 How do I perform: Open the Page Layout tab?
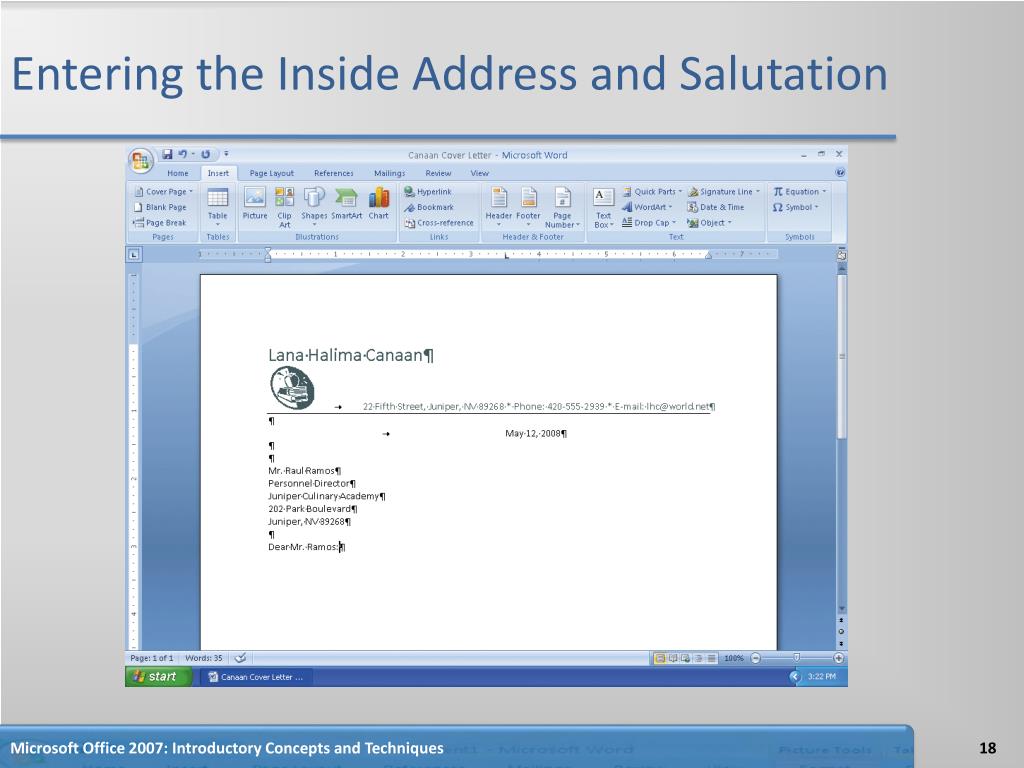pos(272,173)
